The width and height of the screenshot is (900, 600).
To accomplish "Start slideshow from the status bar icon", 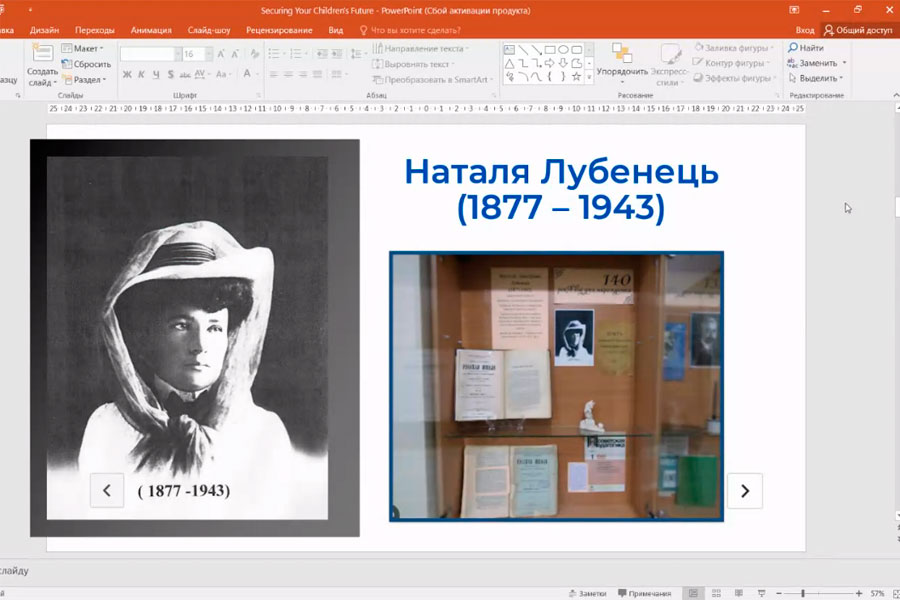I will [x=763, y=593].
